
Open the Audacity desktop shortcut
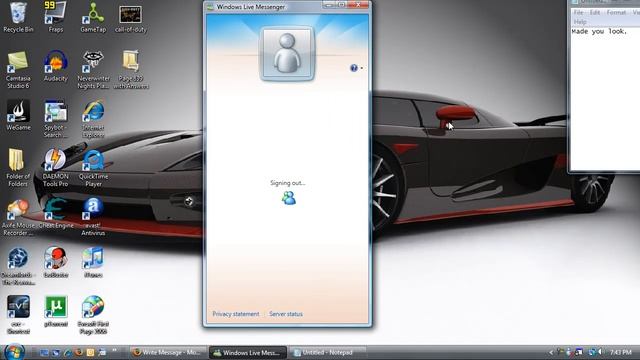coord(56,66)
